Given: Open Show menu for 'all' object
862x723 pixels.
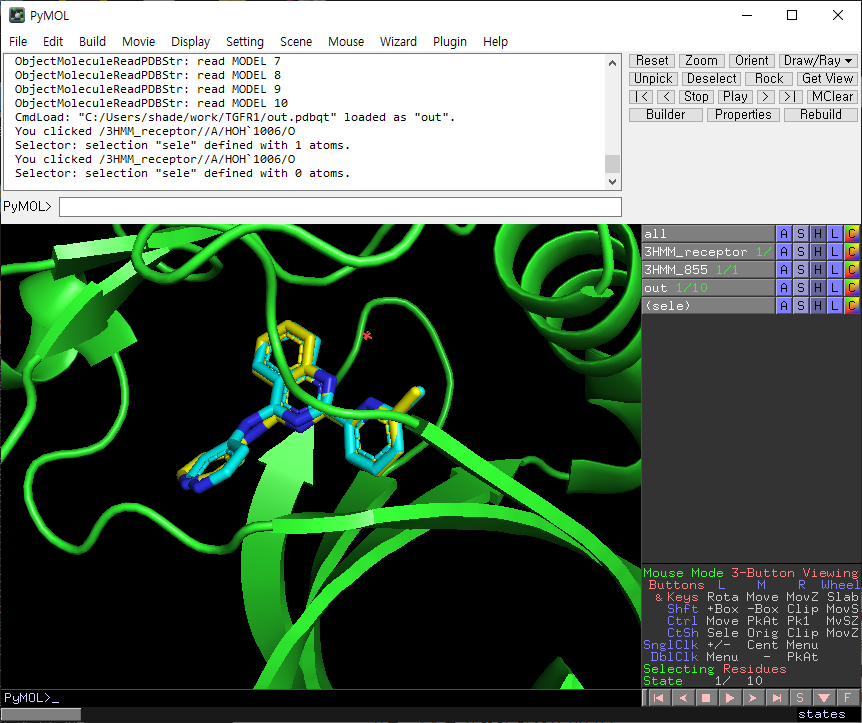Looking at the screenshot, I should coord(801,234).
